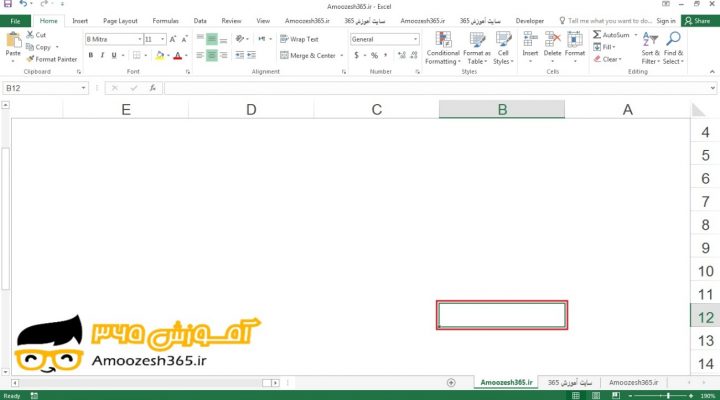
Task: Open Cell Styles gallery
Action: (503, 48)
